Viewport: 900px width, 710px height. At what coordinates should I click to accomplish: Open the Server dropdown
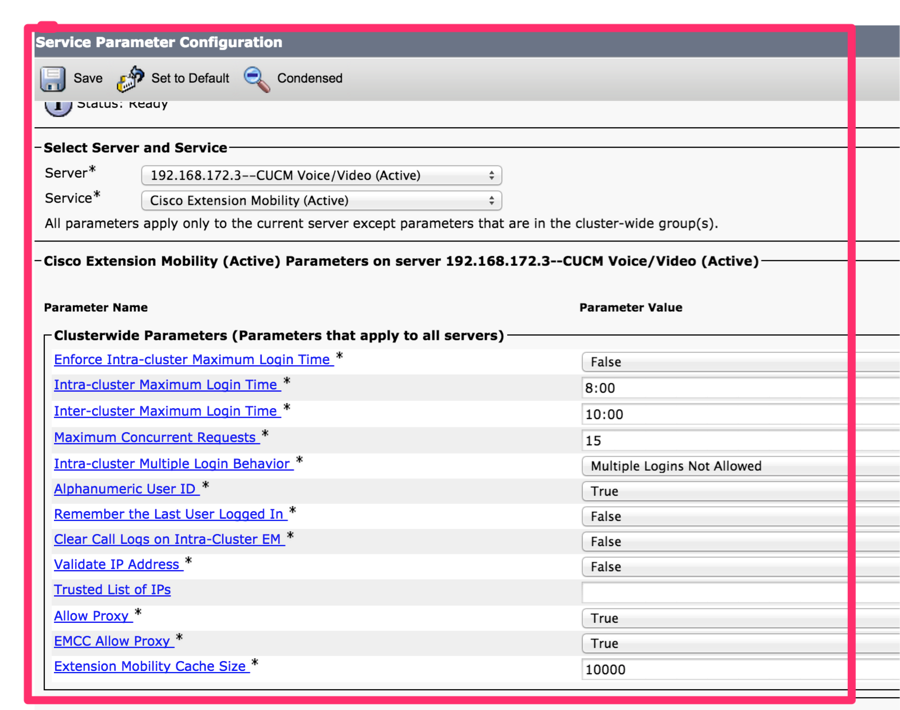pos(321,175)
